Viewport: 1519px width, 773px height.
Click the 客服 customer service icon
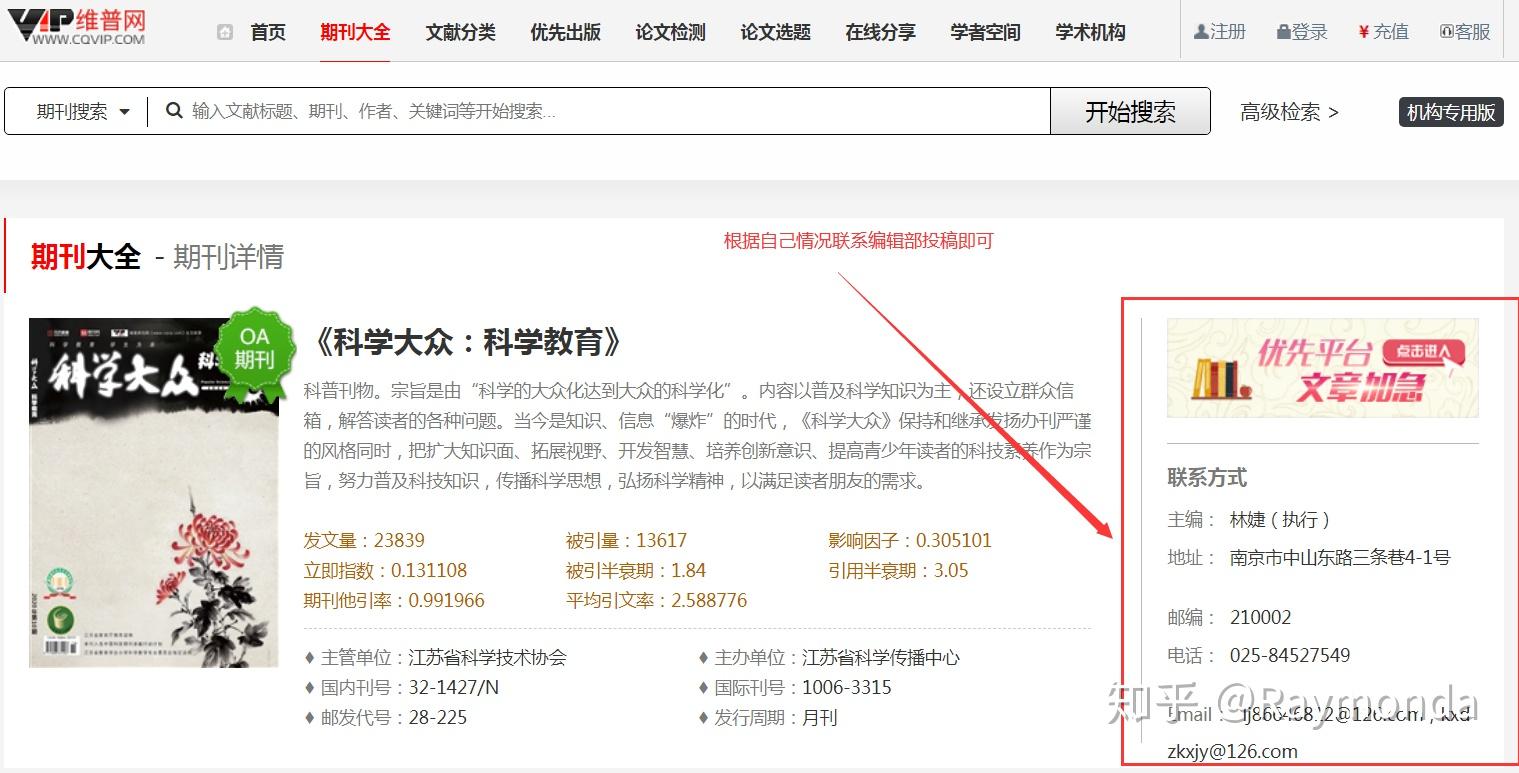click(x=1446, y=32)
